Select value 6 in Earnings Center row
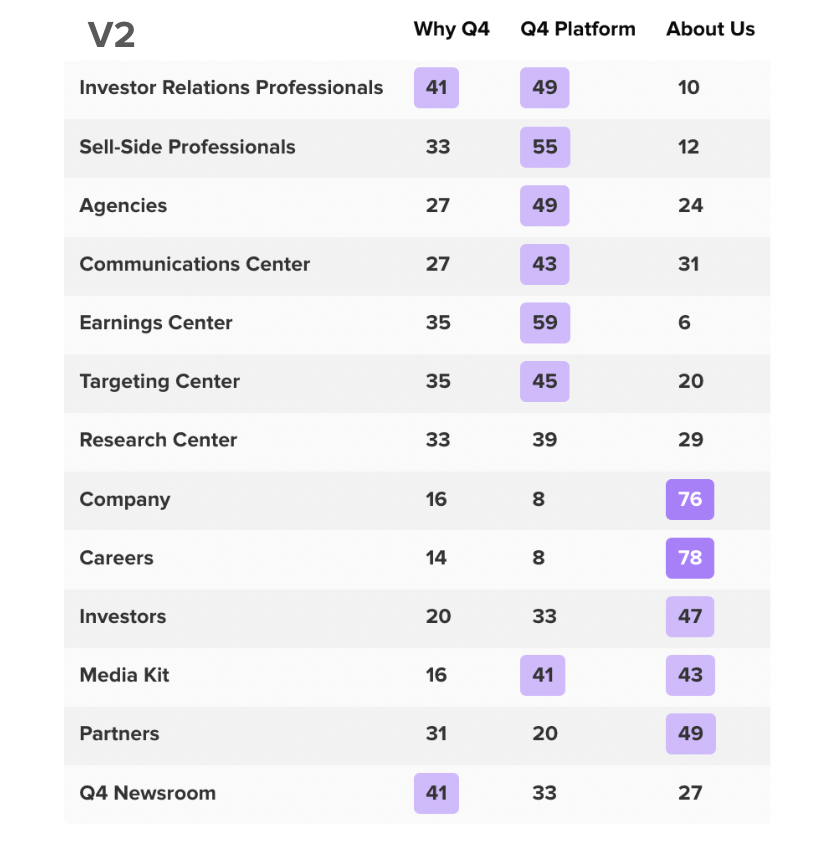826x844 pixels. tap(684, 323)
